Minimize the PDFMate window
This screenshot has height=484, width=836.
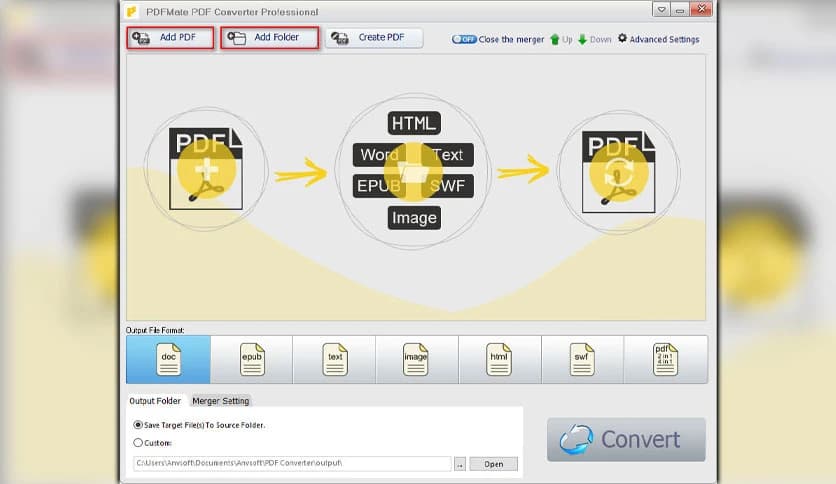coord(680,10)
